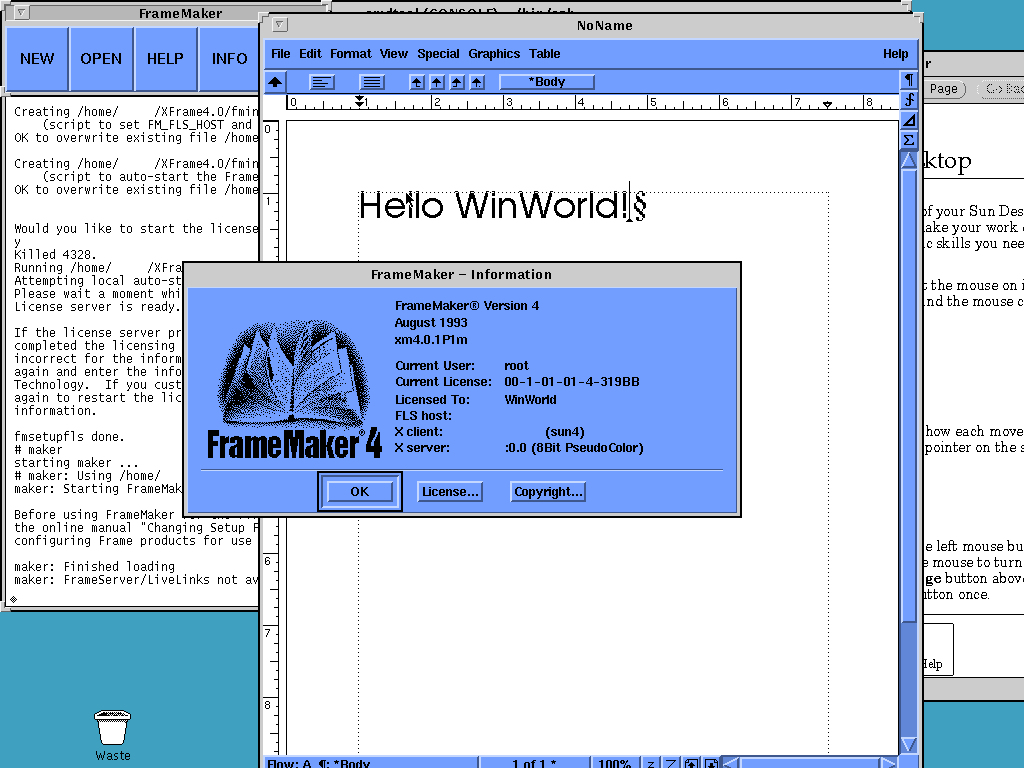Screen dimensions: 1024x768
Task: Click the page number '1 of 1 *' status field
Action: (x=534, y=763)
